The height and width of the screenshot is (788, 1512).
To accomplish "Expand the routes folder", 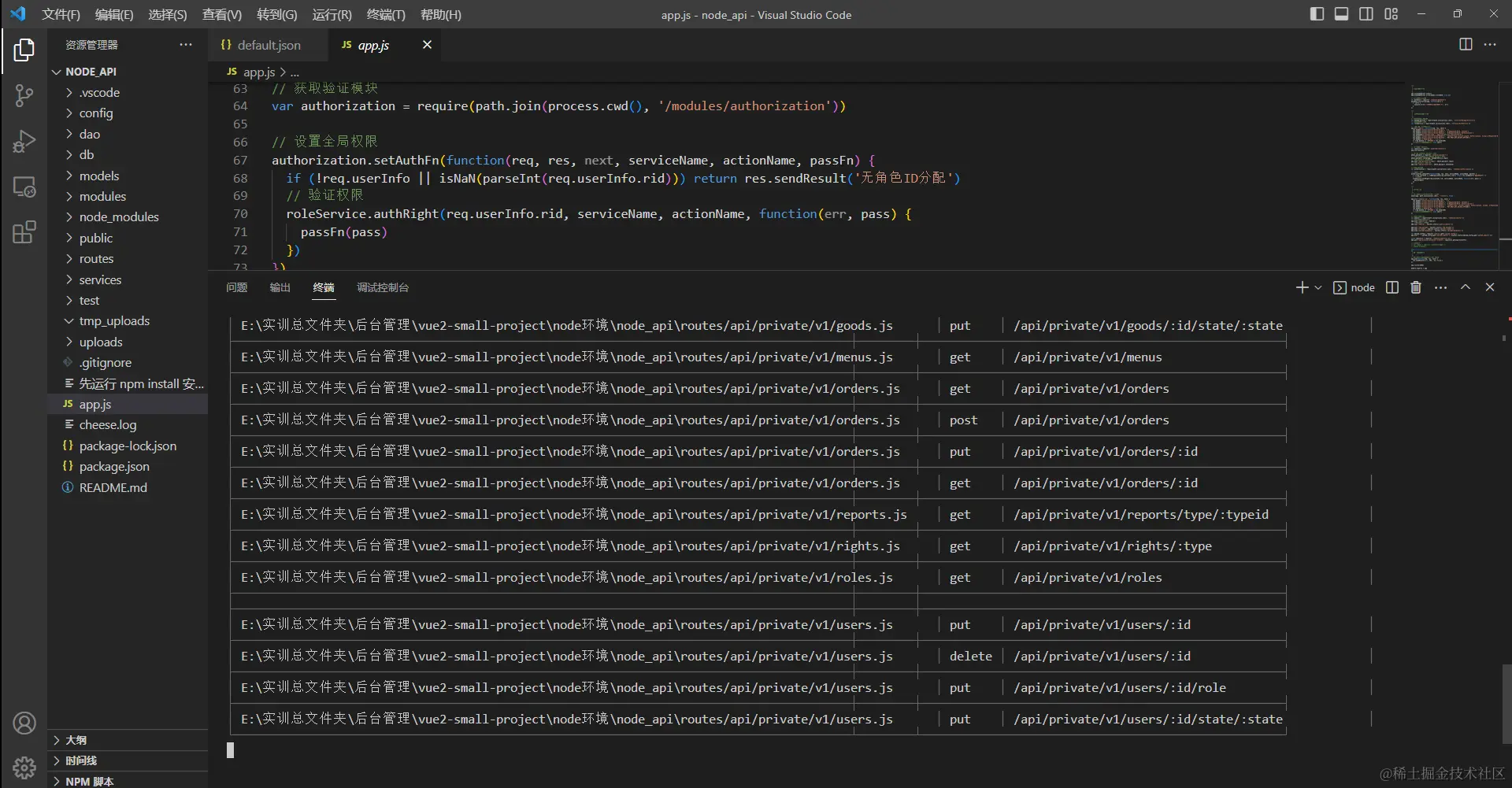I will click(96, 259).
